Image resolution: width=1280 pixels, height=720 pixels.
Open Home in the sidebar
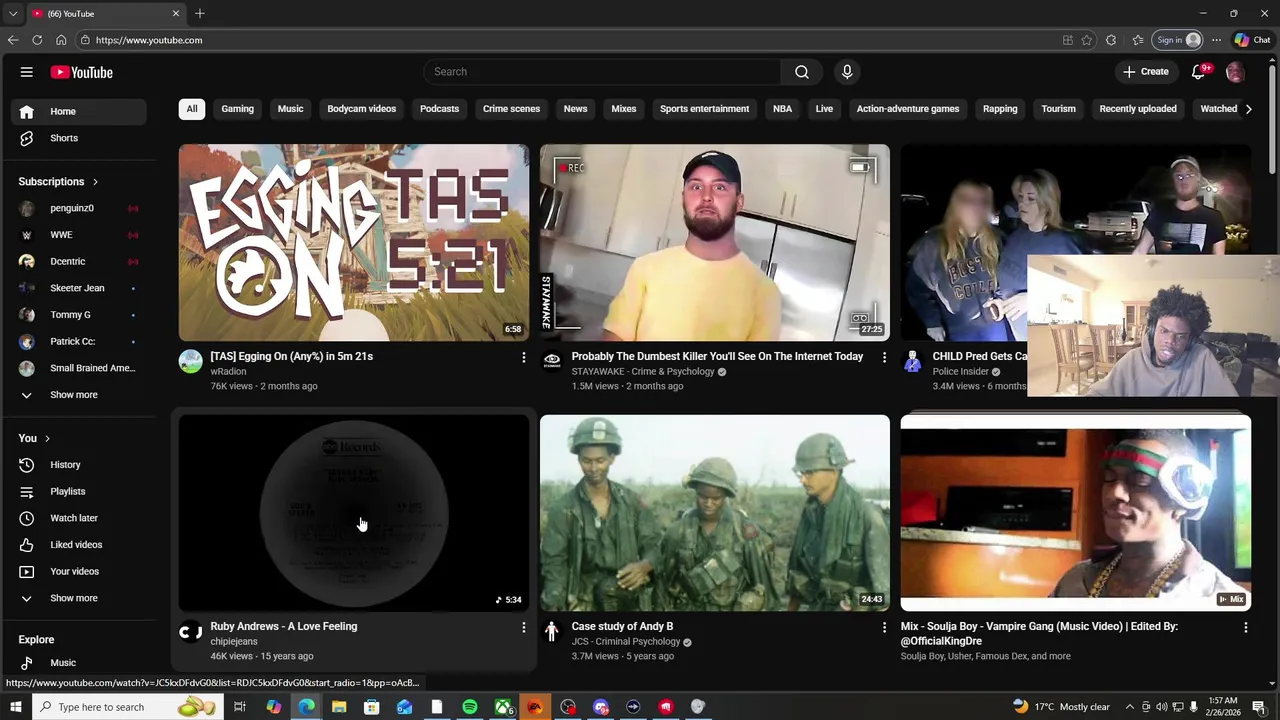coord(80,112)
